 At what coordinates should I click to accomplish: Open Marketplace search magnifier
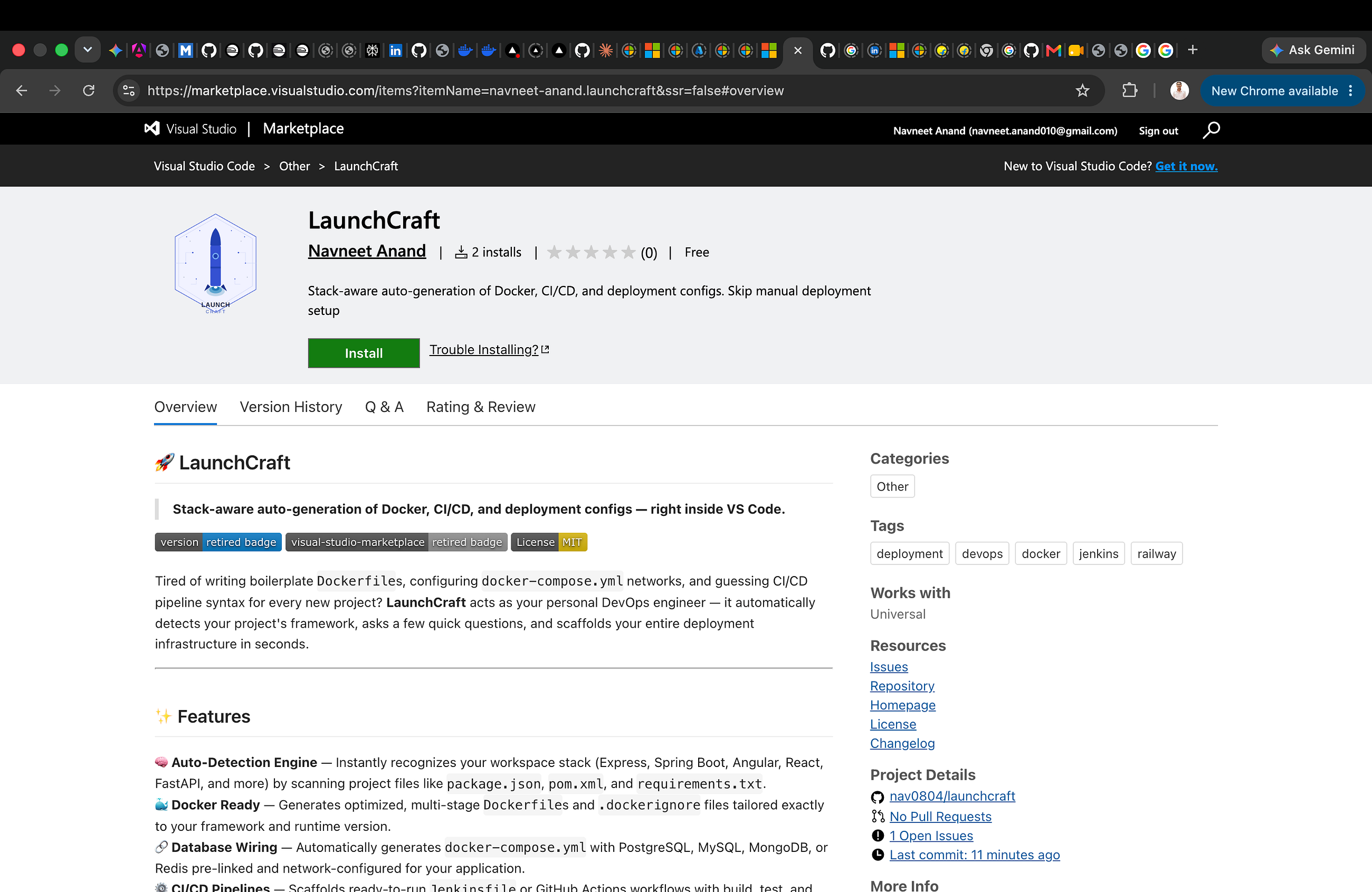pos(1211,130)
